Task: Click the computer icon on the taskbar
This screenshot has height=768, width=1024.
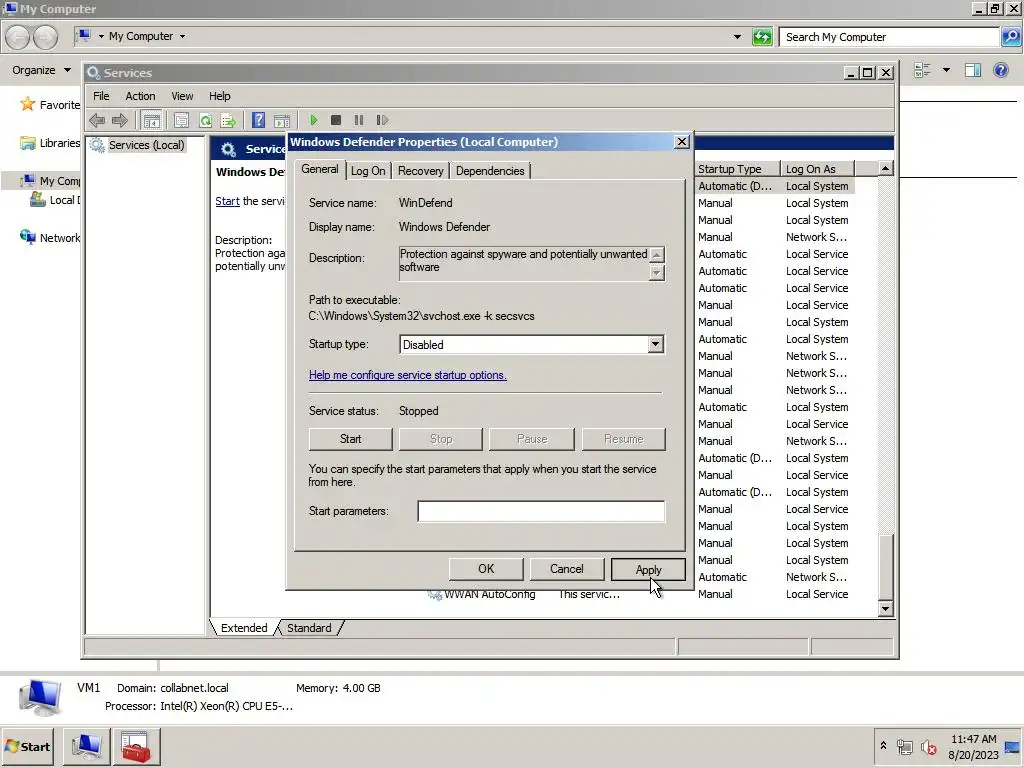Action: (87, 747)
